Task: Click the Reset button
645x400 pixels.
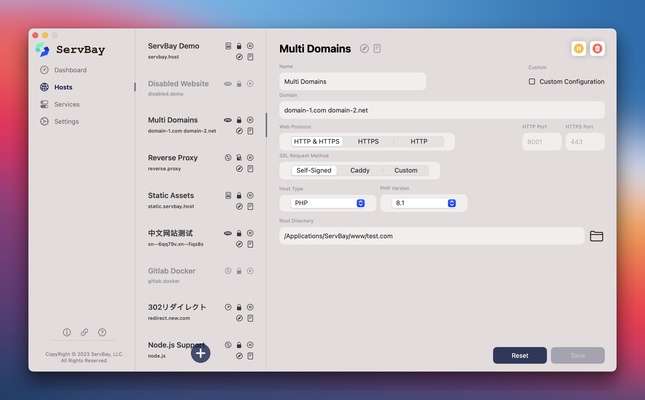Action: click(x=520, y=356)
